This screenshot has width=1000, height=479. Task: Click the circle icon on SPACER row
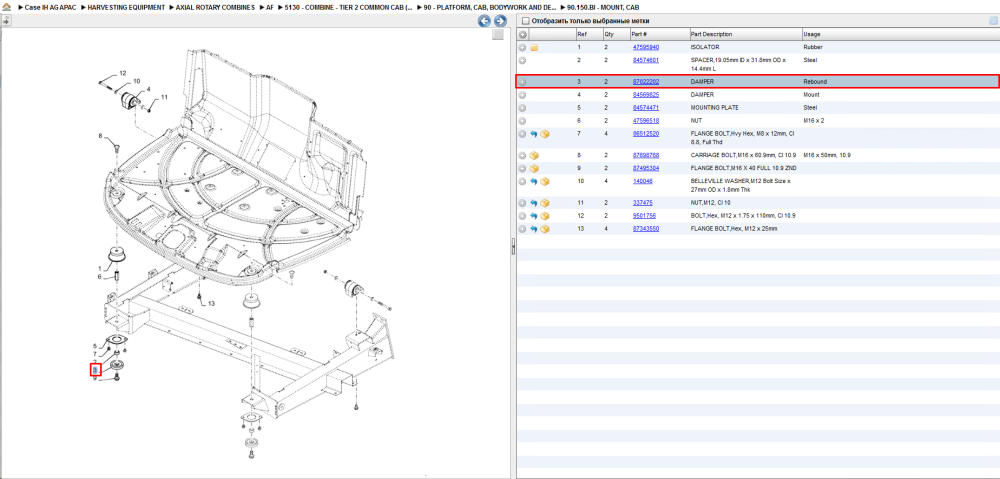click(522, 60)
